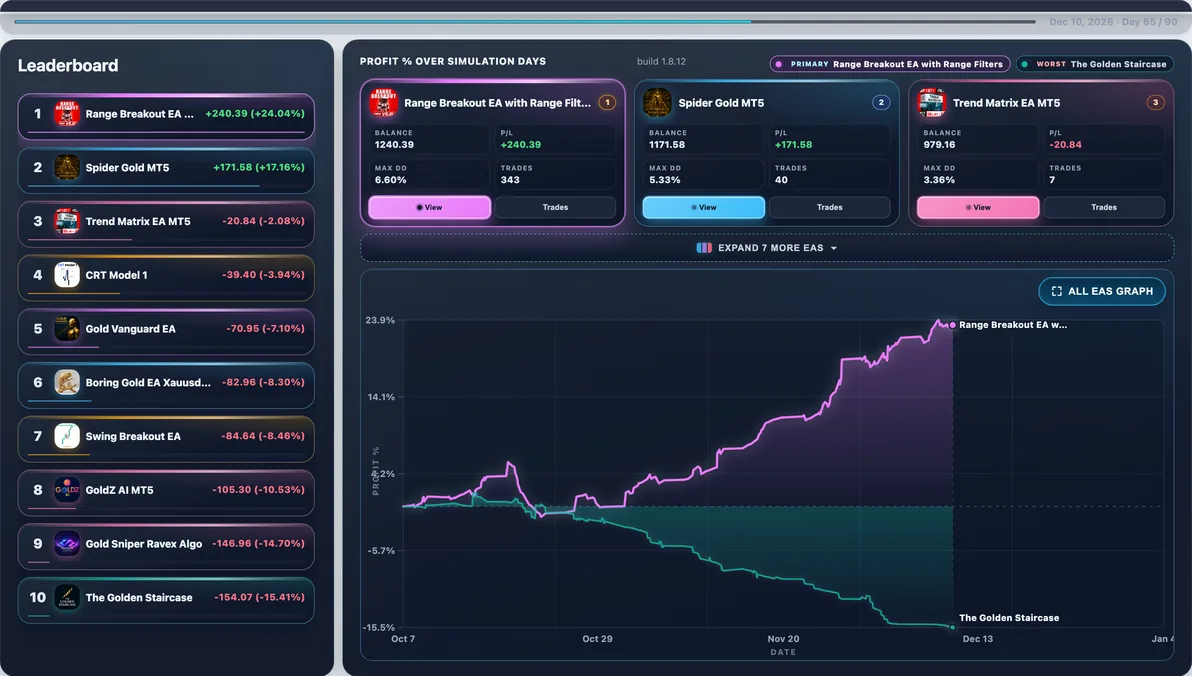Screen dimensions: 1192x676
Task: Click Leaderboard heading
Action: coord(68,65)
